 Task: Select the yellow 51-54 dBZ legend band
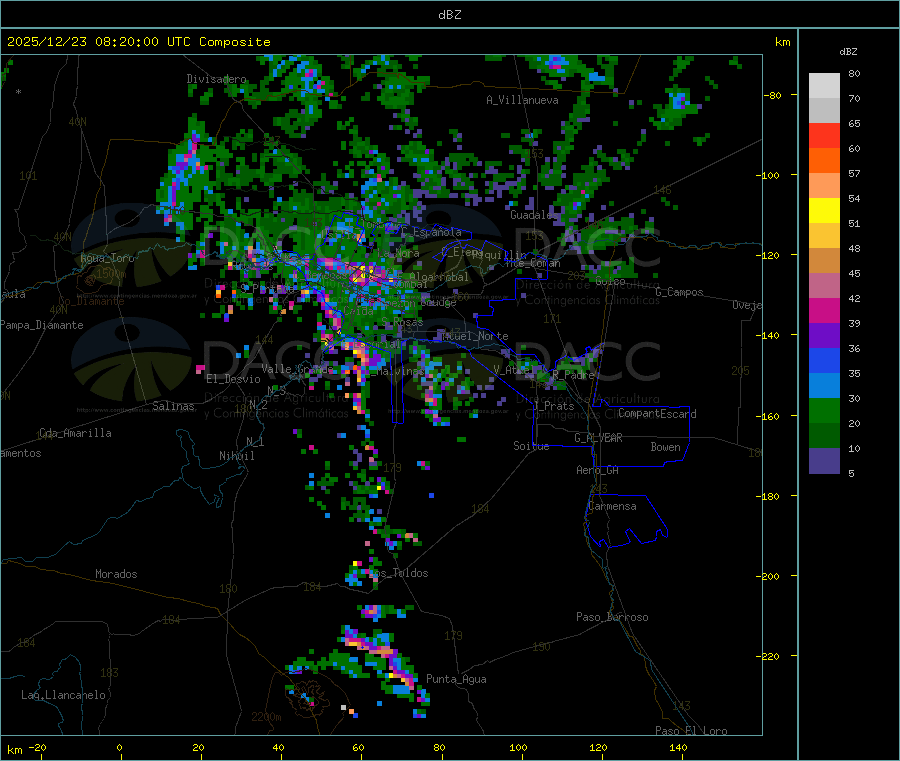[824, 211]
